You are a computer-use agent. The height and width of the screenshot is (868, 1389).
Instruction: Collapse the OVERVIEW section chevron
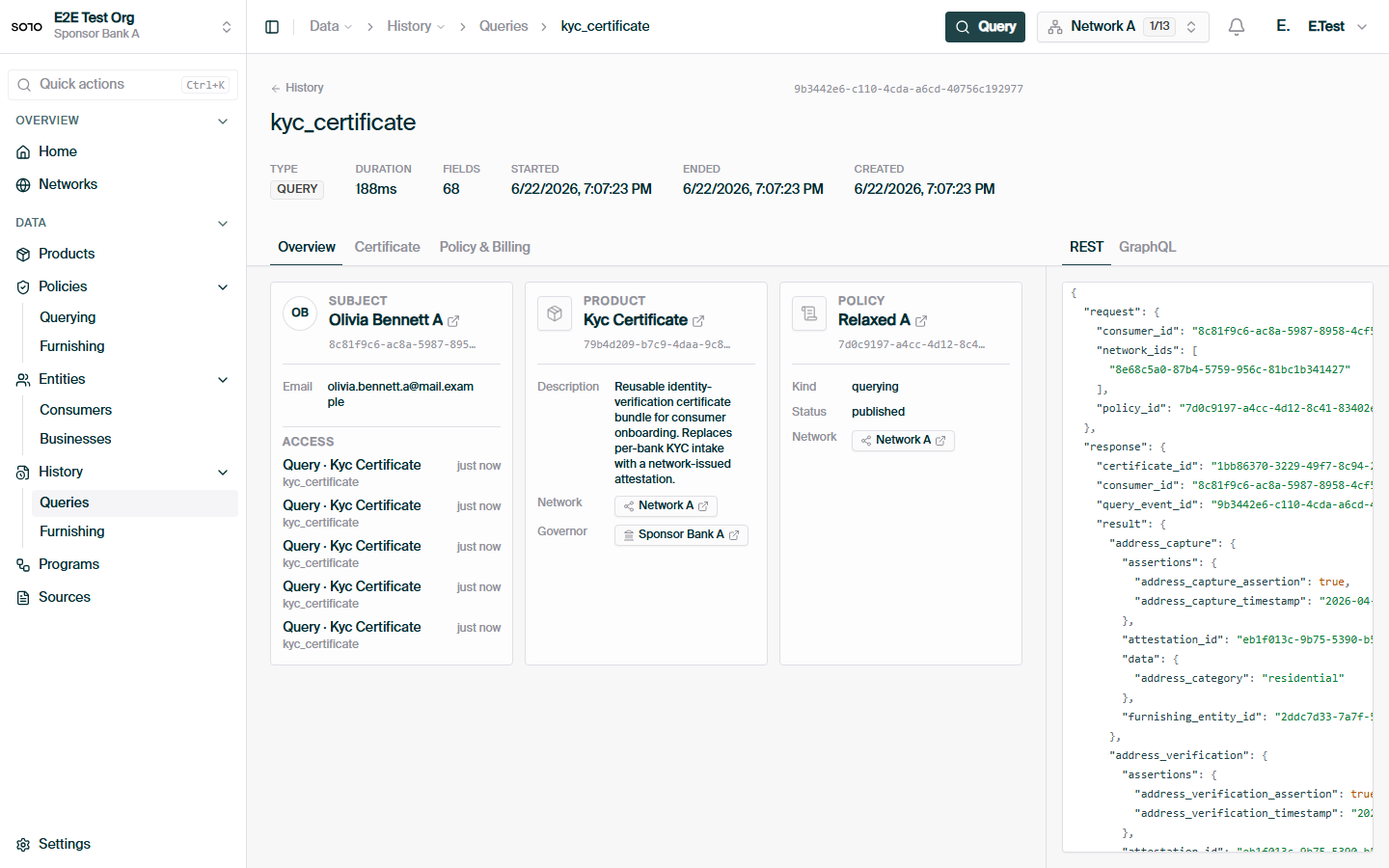coord(223,122)
